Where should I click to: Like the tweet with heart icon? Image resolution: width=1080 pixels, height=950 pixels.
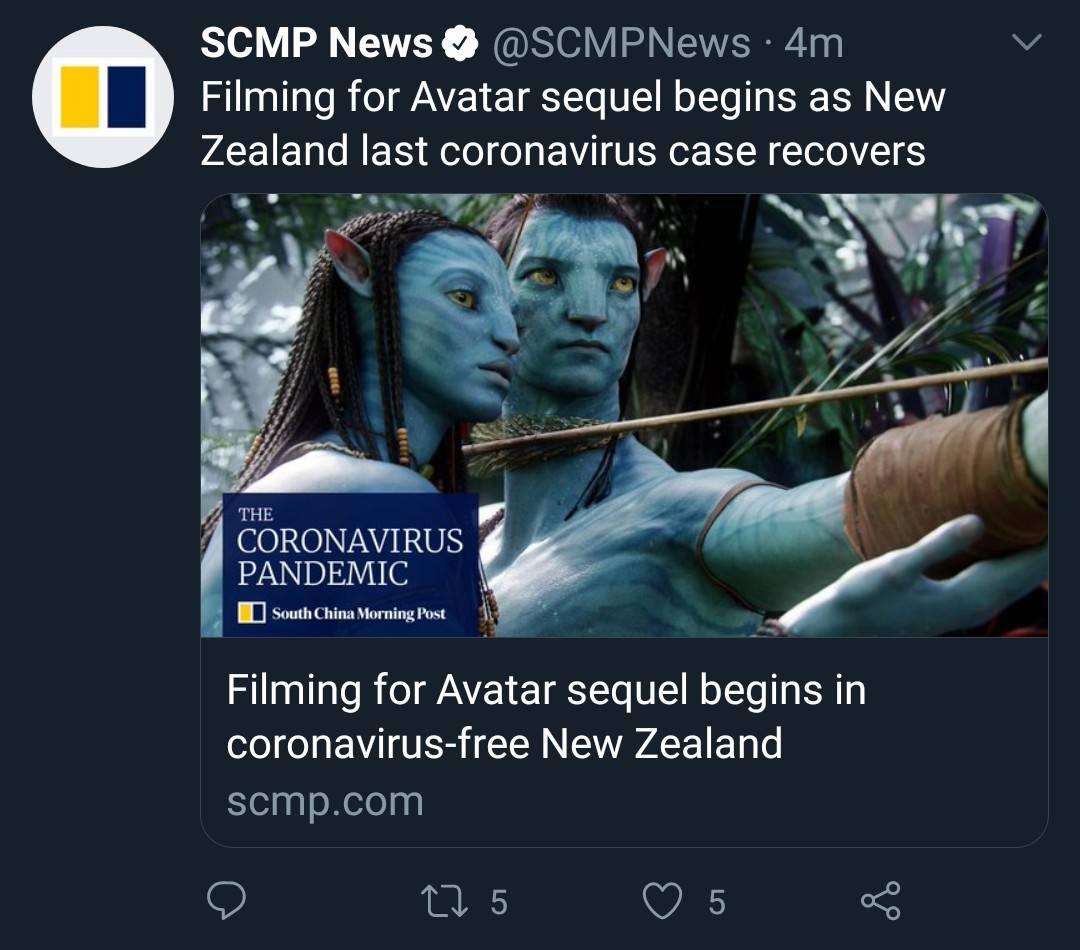[662, 901]
